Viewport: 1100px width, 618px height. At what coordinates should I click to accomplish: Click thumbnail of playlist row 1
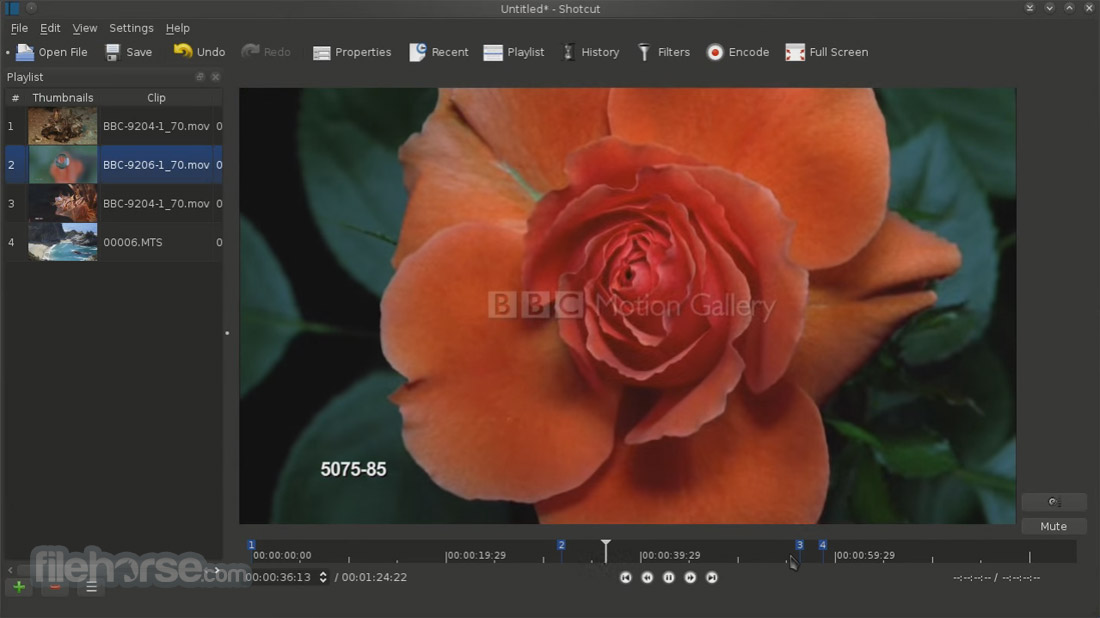click(62, 126)
